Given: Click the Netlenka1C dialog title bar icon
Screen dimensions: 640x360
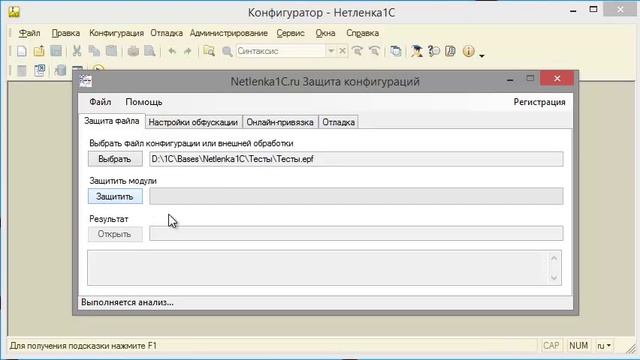Looking at the screenshot, I should 85,81.
